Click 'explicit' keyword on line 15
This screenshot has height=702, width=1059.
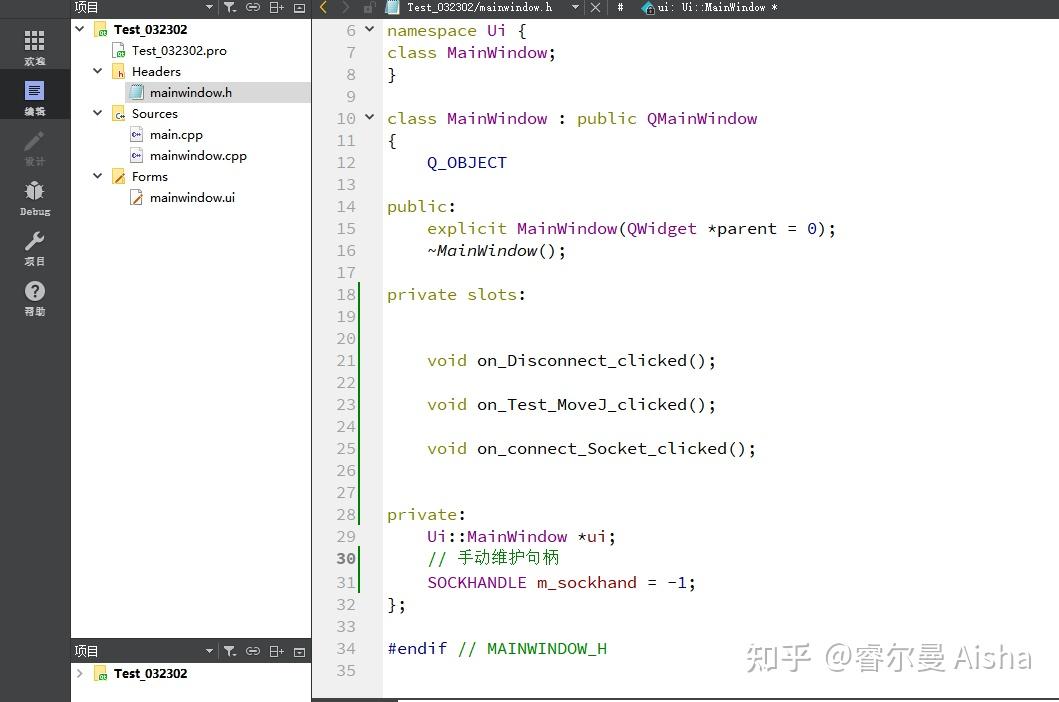tap(467, 229)
